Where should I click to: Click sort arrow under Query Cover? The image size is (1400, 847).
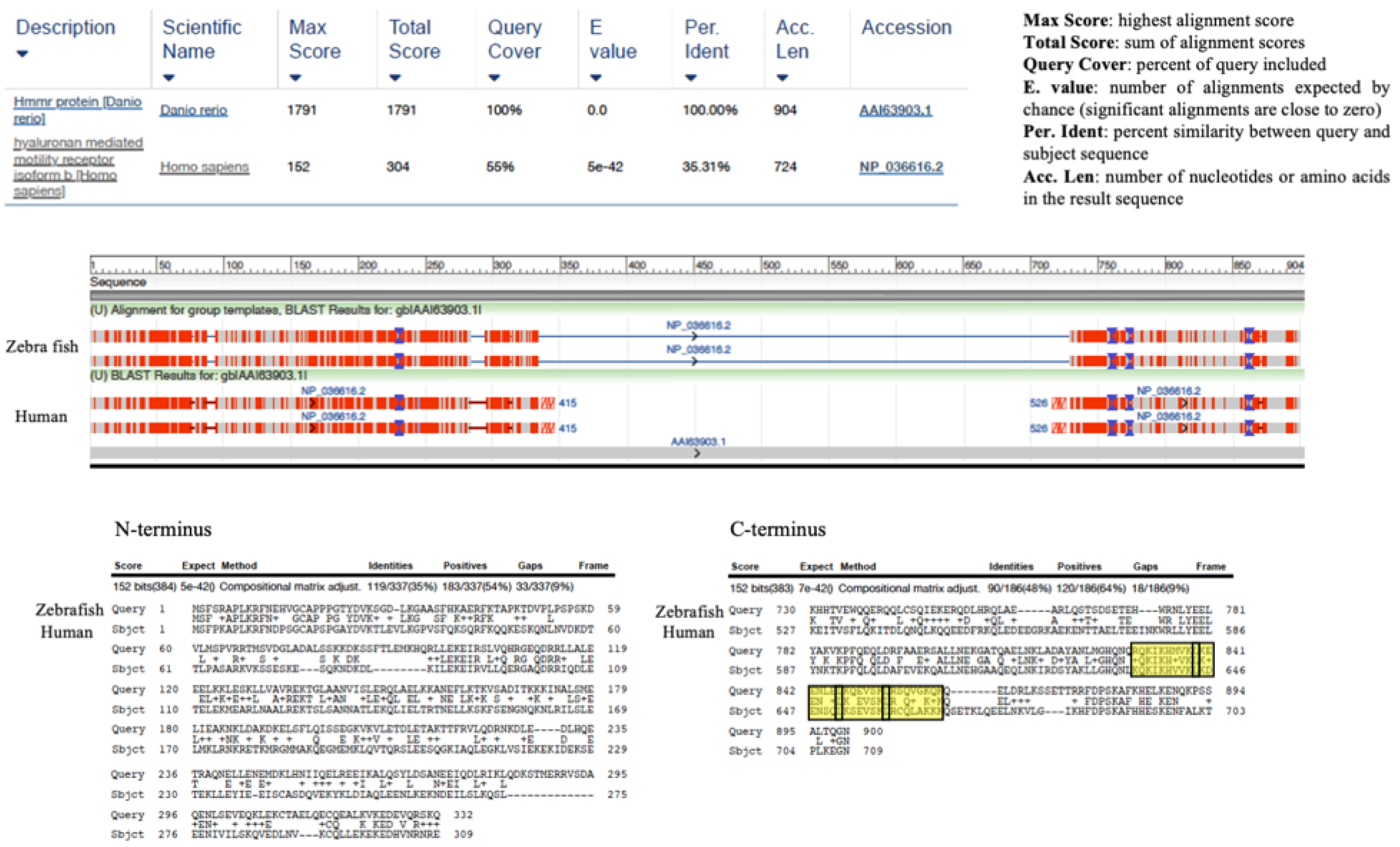pyautogui.click(x=494, y=78)
